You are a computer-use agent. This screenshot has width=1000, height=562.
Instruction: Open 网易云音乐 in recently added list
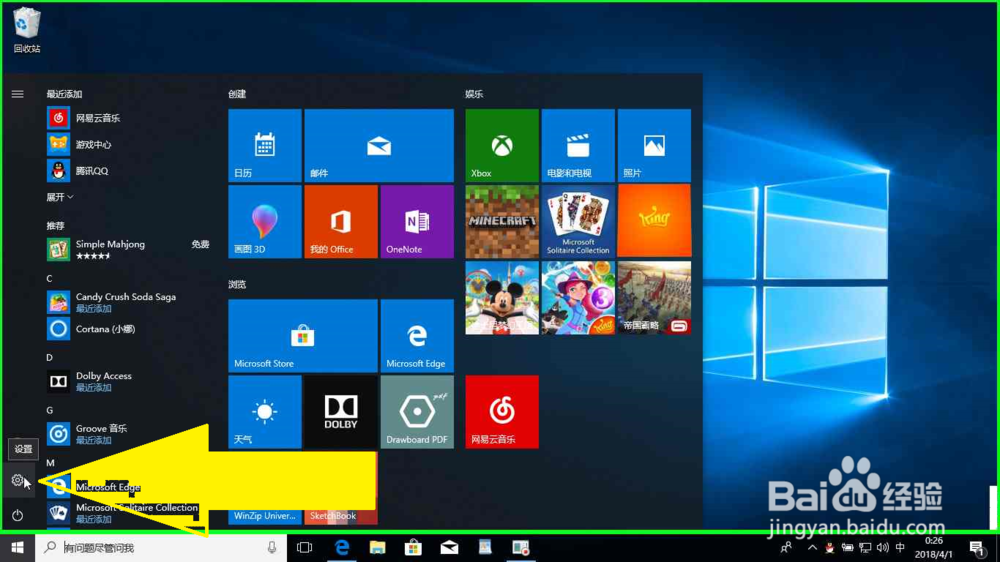click(128, 118)
